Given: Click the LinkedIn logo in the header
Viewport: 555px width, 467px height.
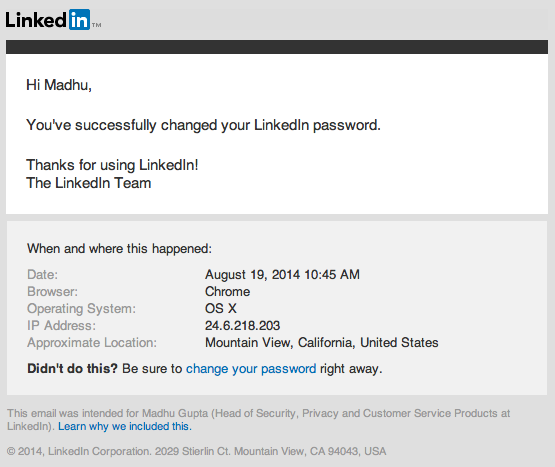Looking at the screenshot, I should click(53, 20).
